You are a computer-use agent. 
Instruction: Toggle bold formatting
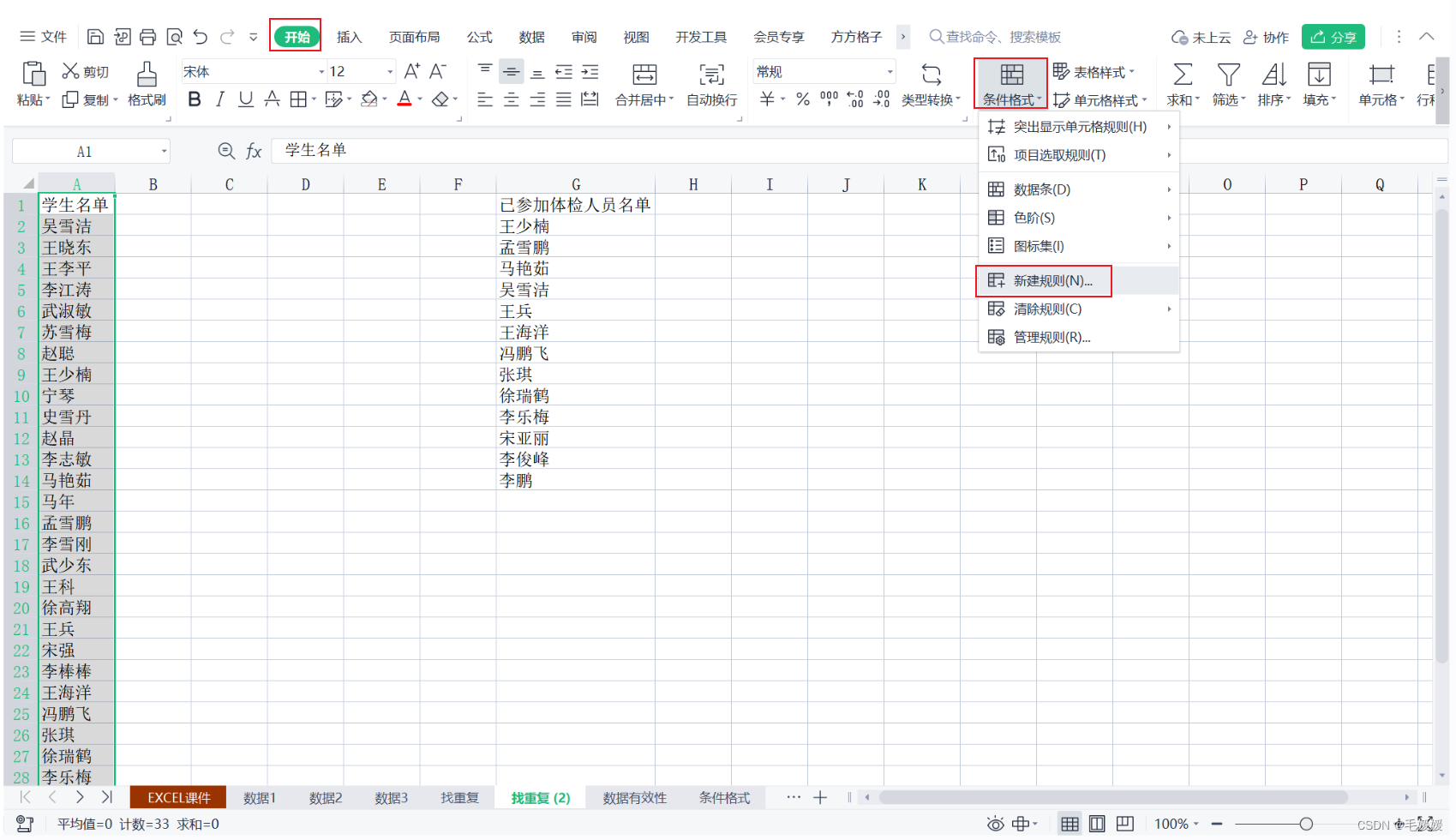point(195,99)
